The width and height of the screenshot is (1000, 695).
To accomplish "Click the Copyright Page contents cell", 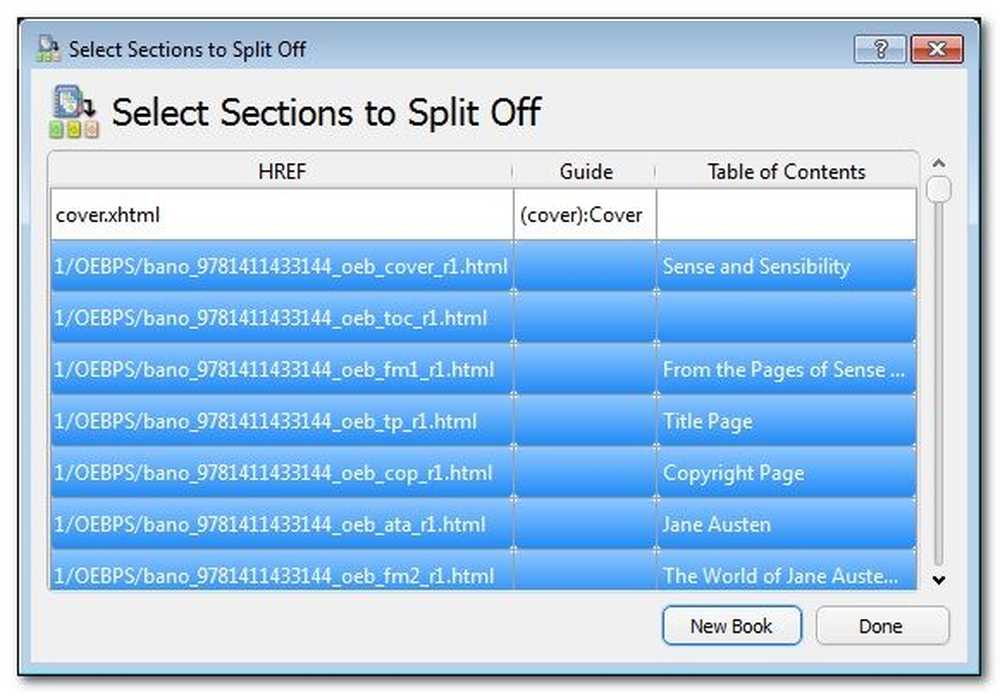I will click(786, 472).
